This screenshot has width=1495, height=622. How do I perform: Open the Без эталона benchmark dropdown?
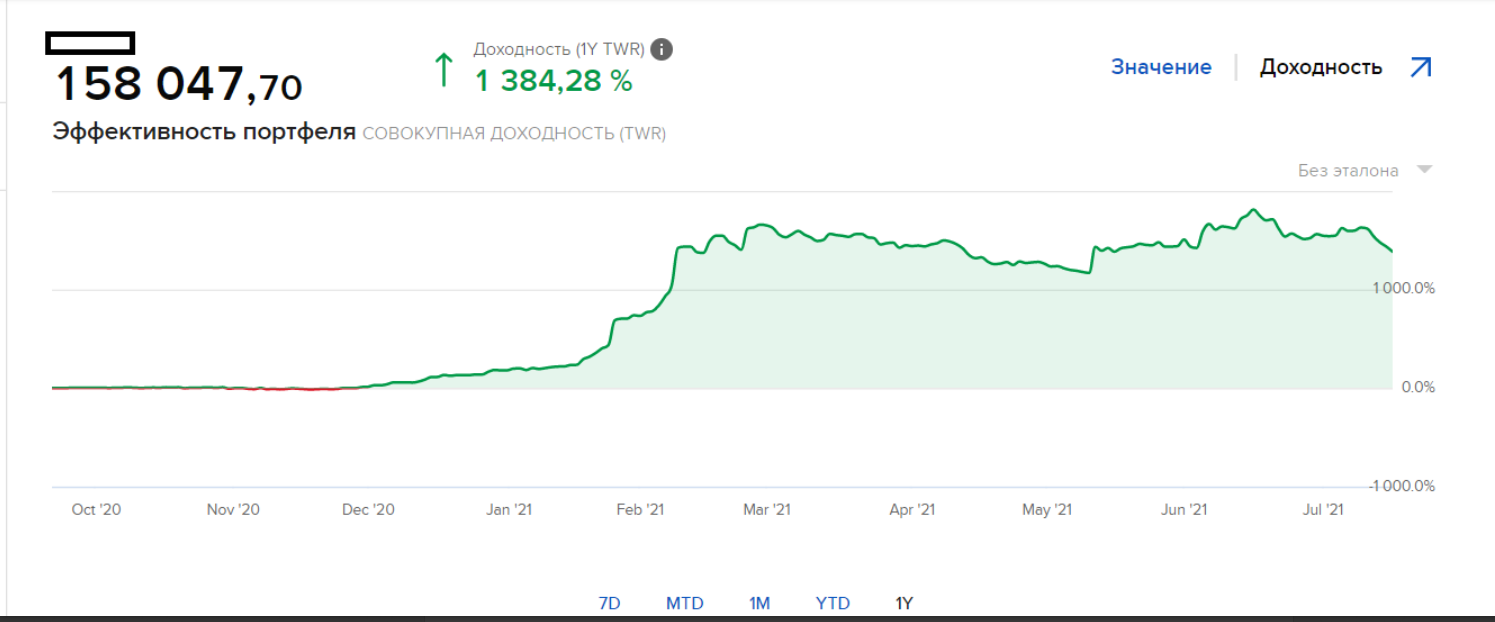click(1364, 170)
